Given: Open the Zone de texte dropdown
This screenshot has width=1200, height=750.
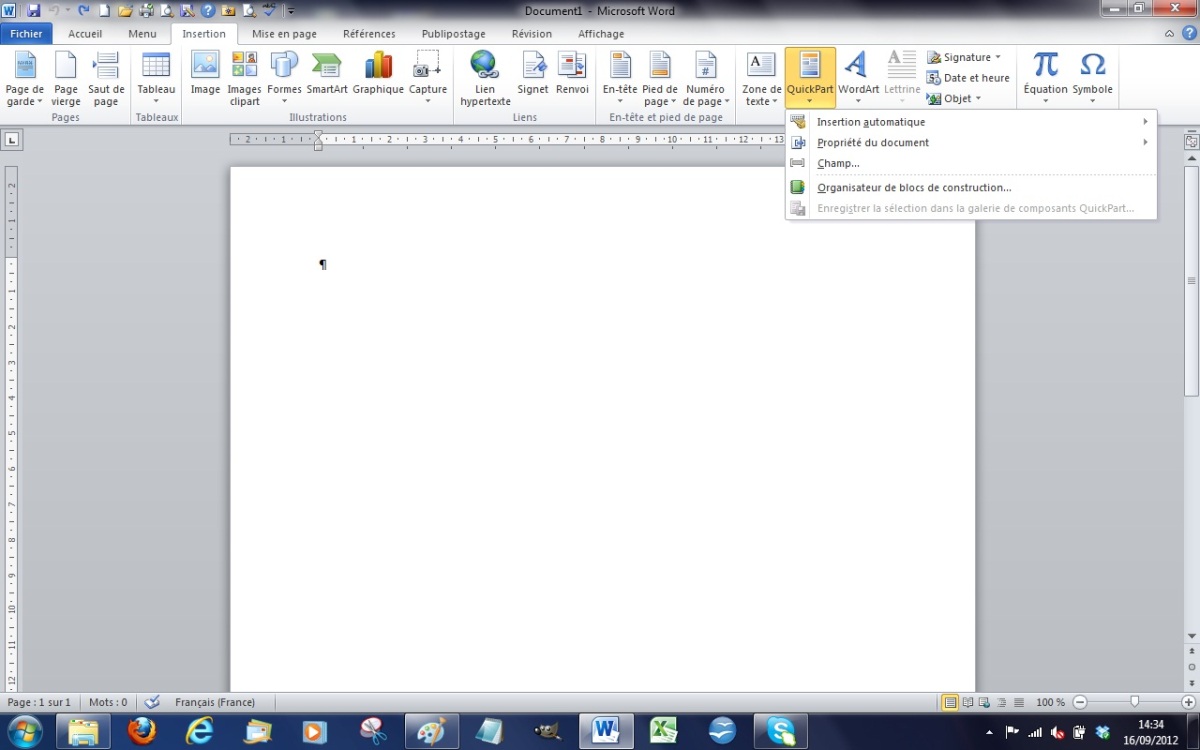Looking at the screenshot, I should point(762,79).
